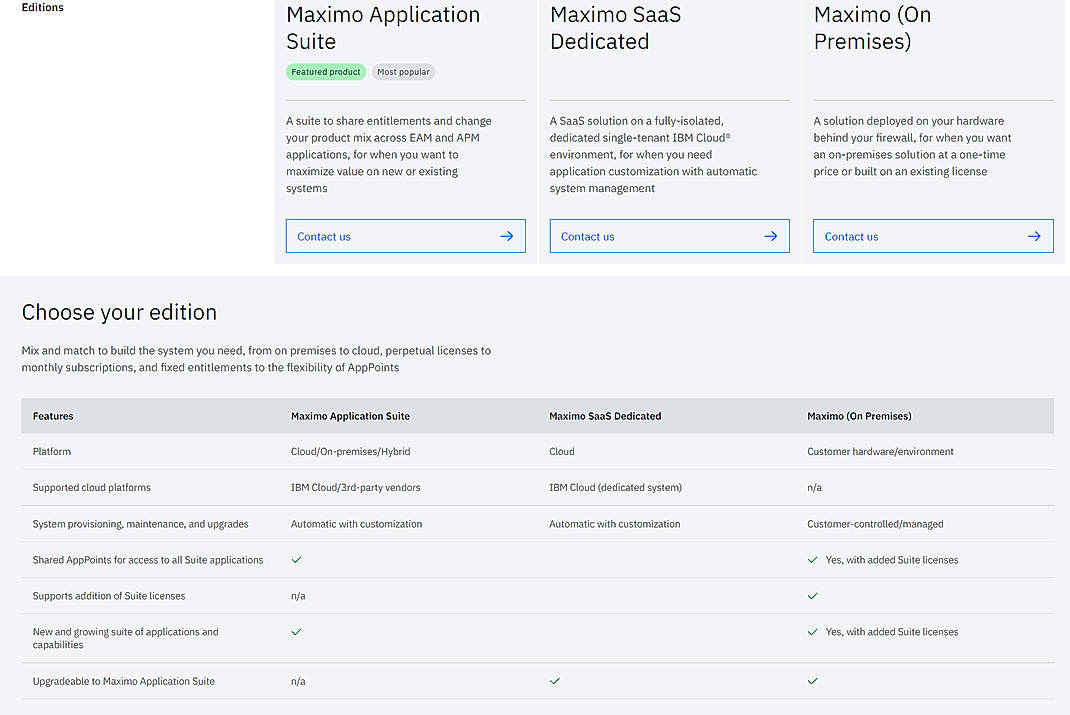Click the arrow icon on Maximo Application Suite's Contact us
Screen dimensions: 1070x715
point(506,236)
